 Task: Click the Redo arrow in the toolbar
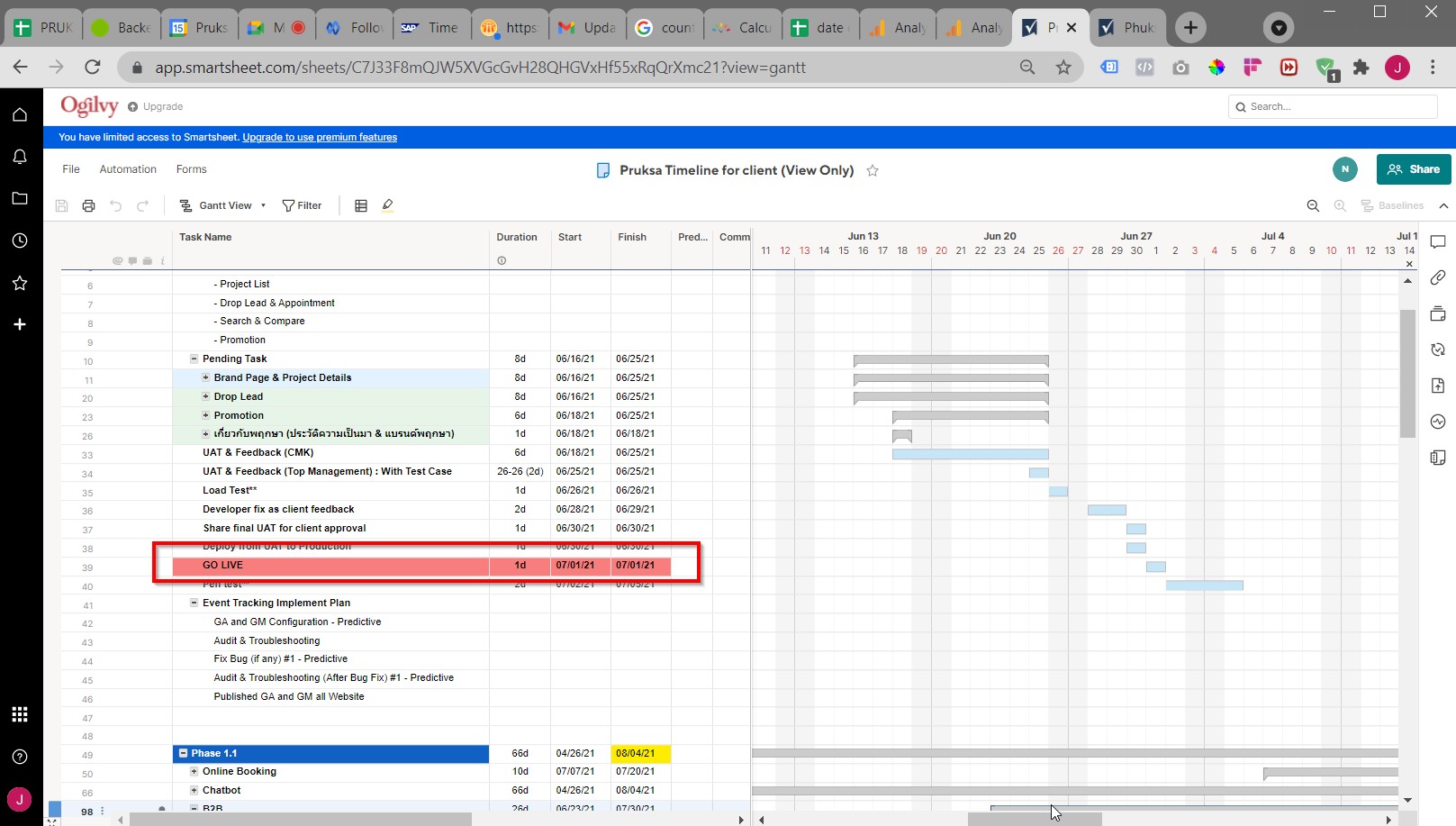[x=142, y=205]
